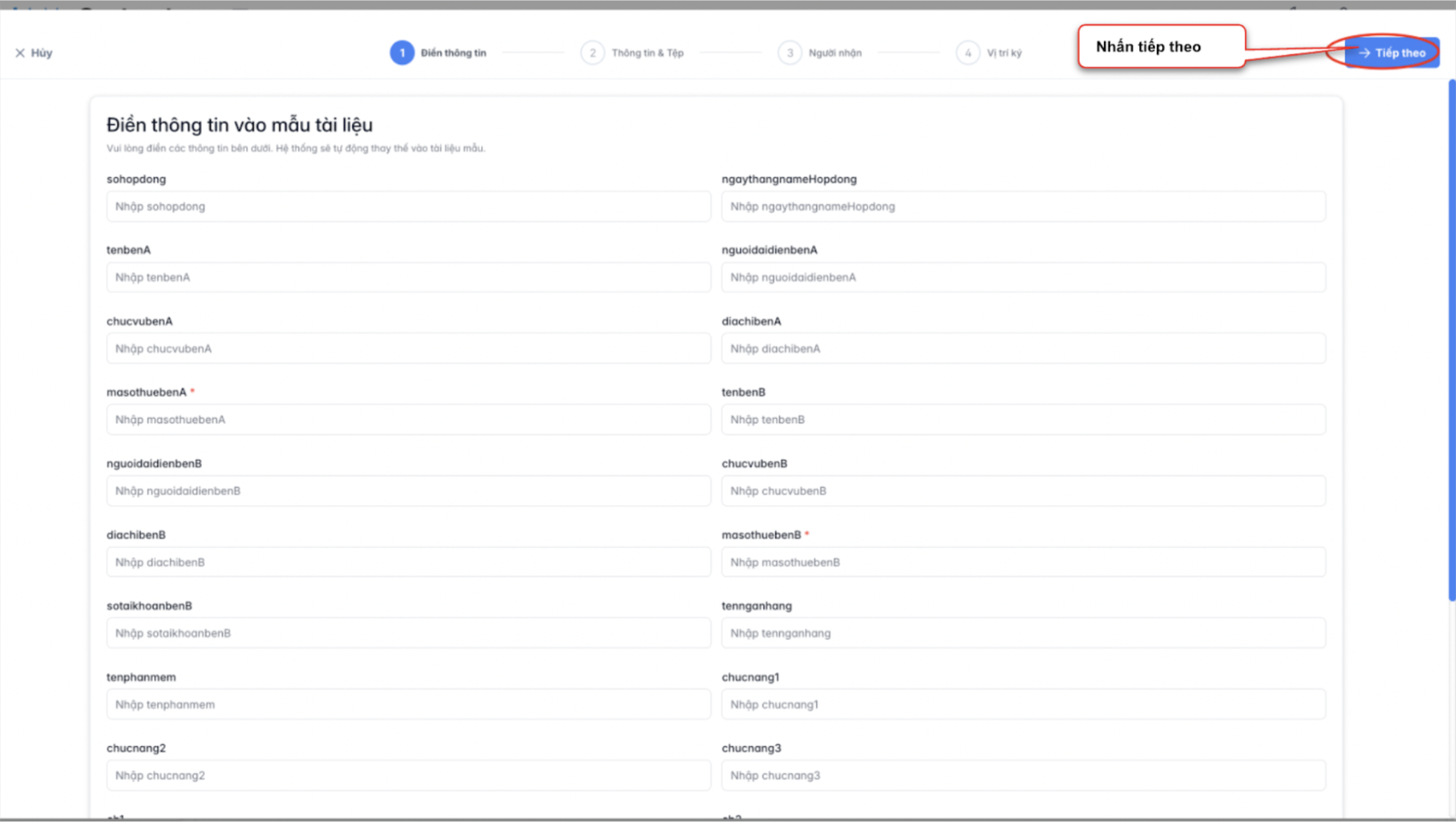The width and height of the screenshot is (1456, 822).
Task: Click the diachibenA input field
Action: [1023, 349]
